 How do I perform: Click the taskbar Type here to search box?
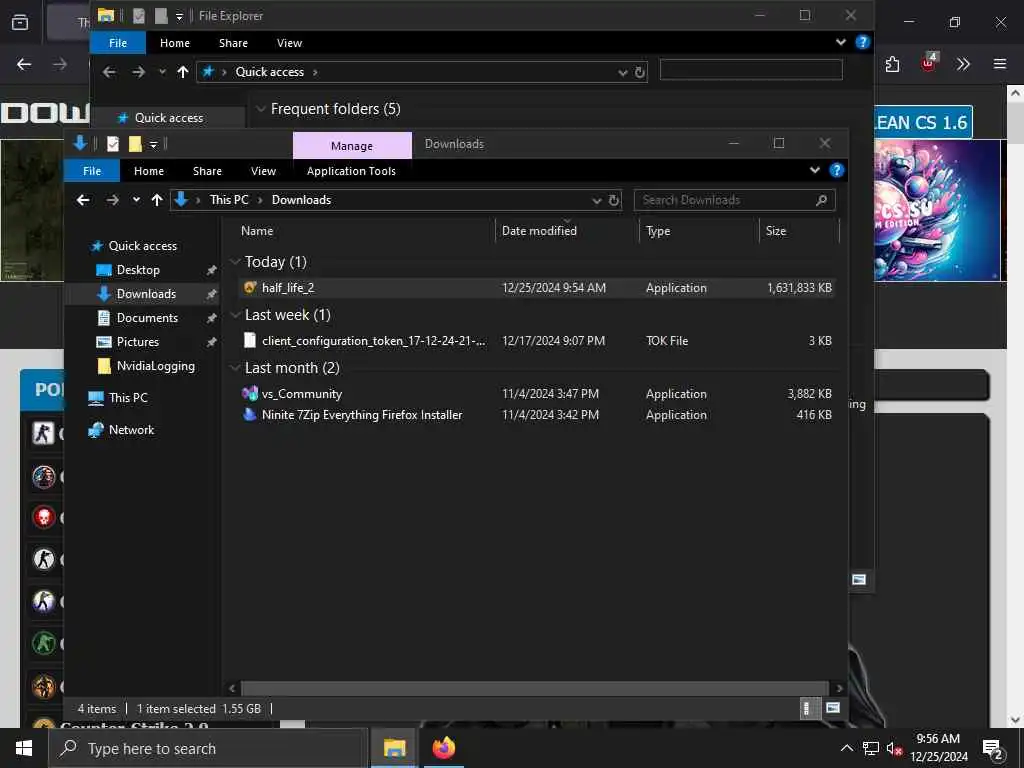click(x=208, y=748)
